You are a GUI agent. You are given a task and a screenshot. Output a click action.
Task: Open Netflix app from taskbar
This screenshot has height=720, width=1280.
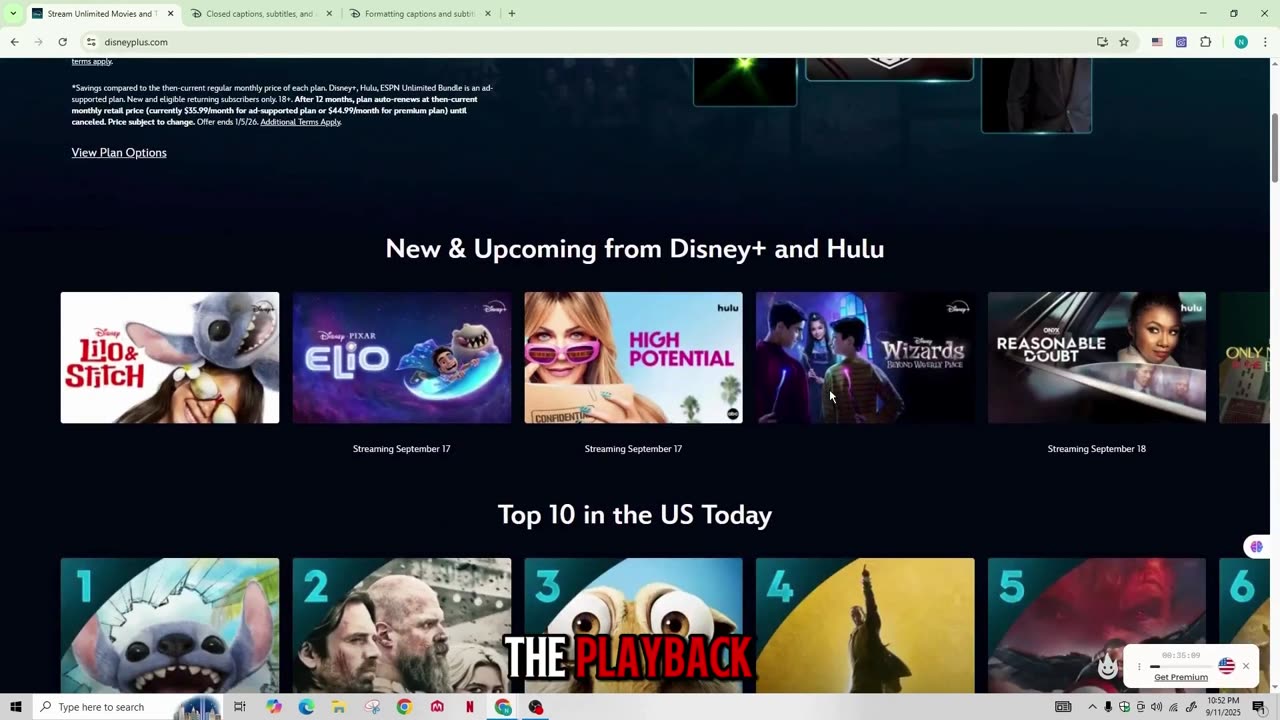point(470,707)
